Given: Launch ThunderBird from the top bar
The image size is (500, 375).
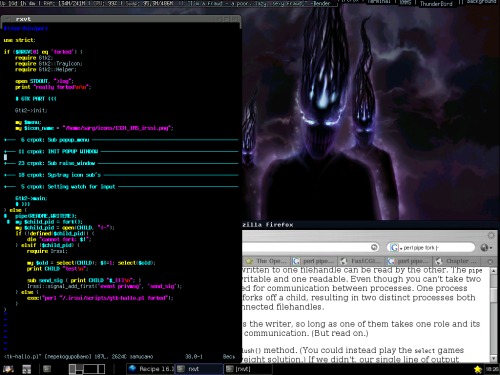Looking at the screenshot, I should tap(436, 4).
